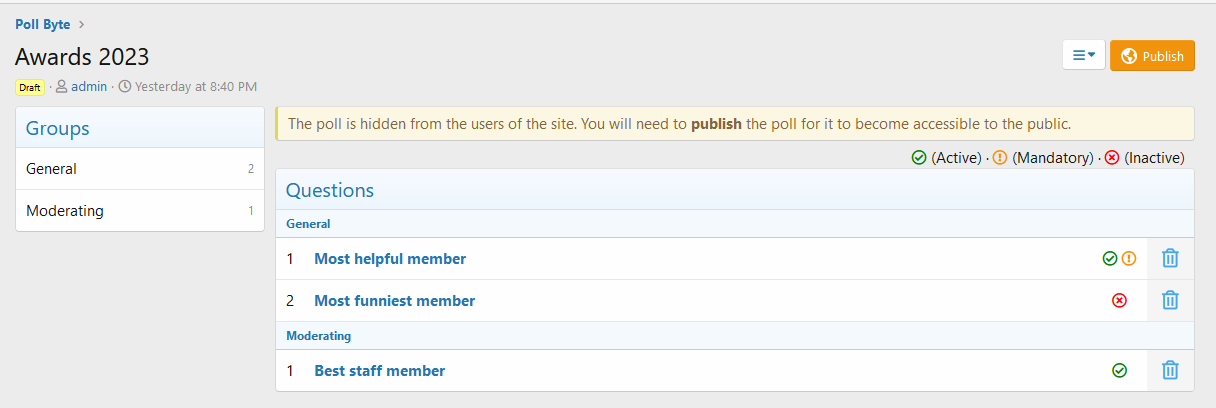Delete the Most helpful member question
This screenshot has height=408, width=1216.
(x=1170, y=258)
